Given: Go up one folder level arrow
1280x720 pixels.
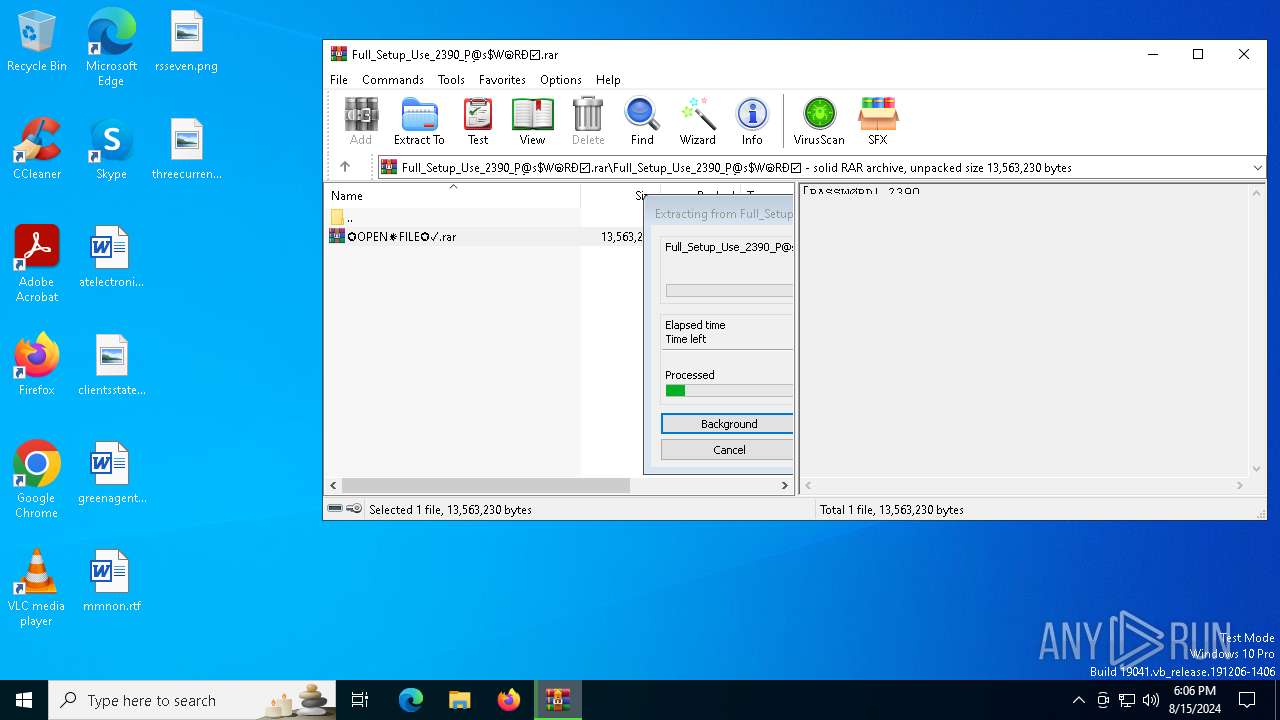Looking at the screenshot, I should 345,167.
